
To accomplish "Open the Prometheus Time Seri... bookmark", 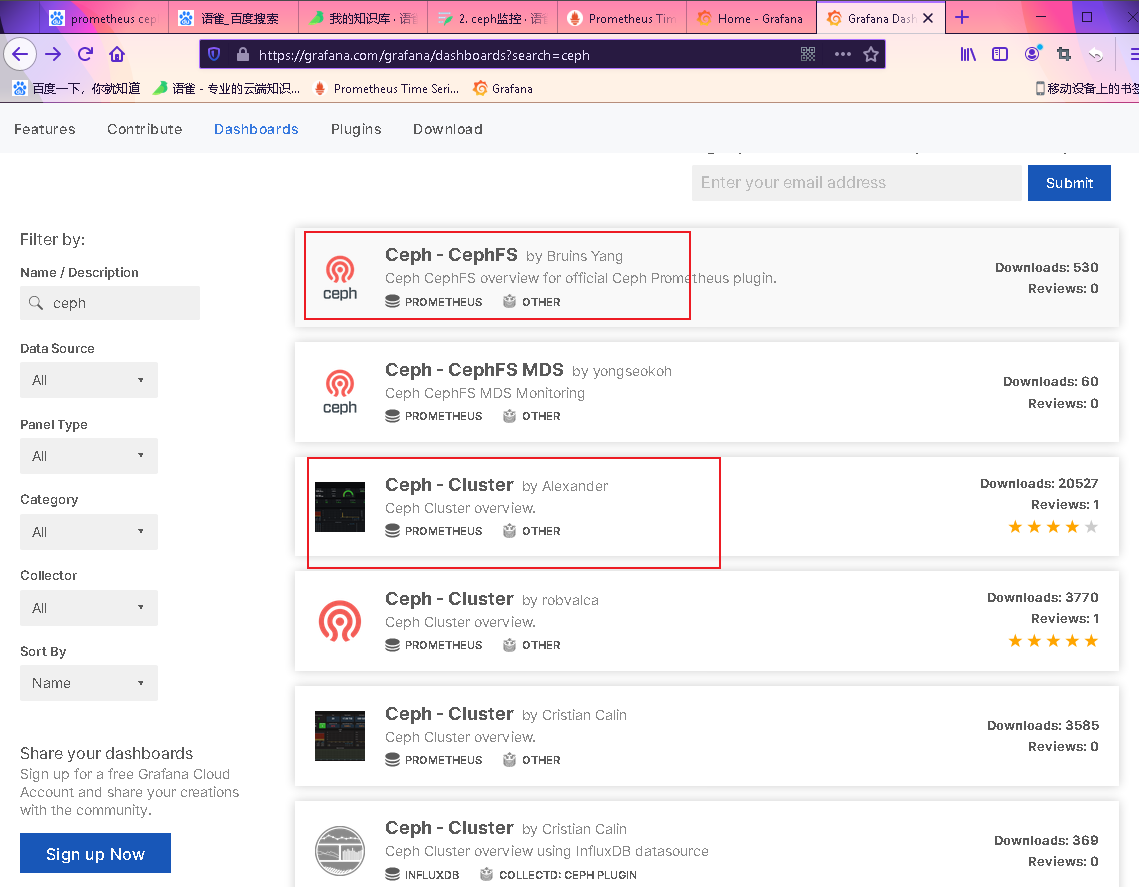I will click(386, 89).
